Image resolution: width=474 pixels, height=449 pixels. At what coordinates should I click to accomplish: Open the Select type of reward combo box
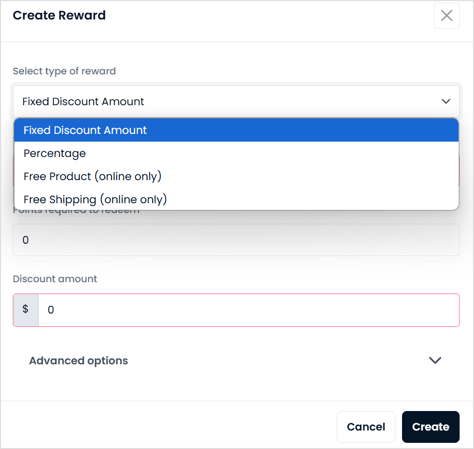point(236,101)
